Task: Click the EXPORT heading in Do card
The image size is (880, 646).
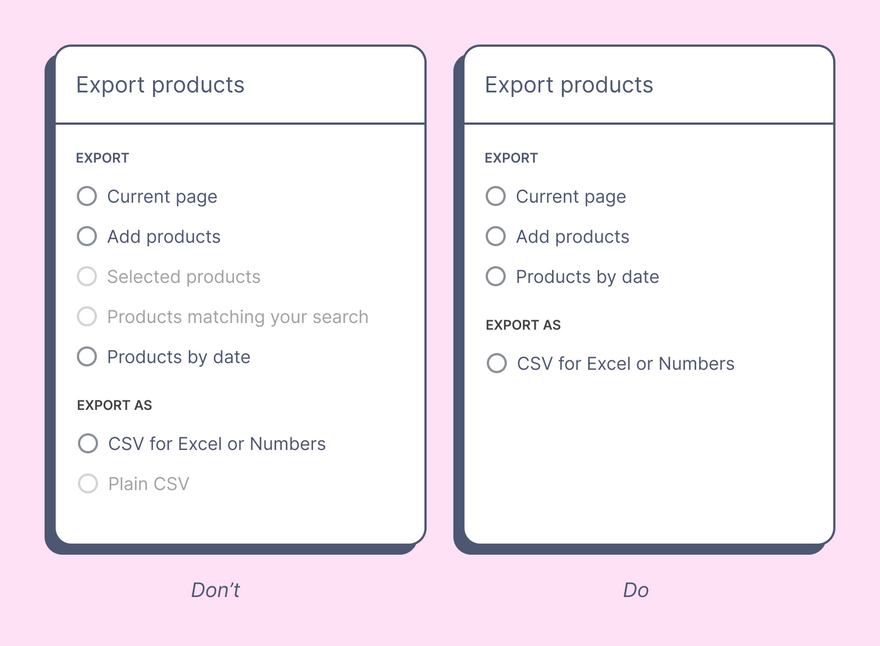Action: coord(511,158)
